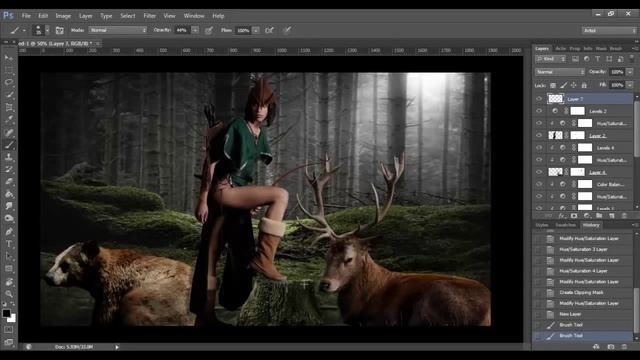Select the Clone Stamp tool
Viewport: 640px width, 360px height.
click(9, 157)
